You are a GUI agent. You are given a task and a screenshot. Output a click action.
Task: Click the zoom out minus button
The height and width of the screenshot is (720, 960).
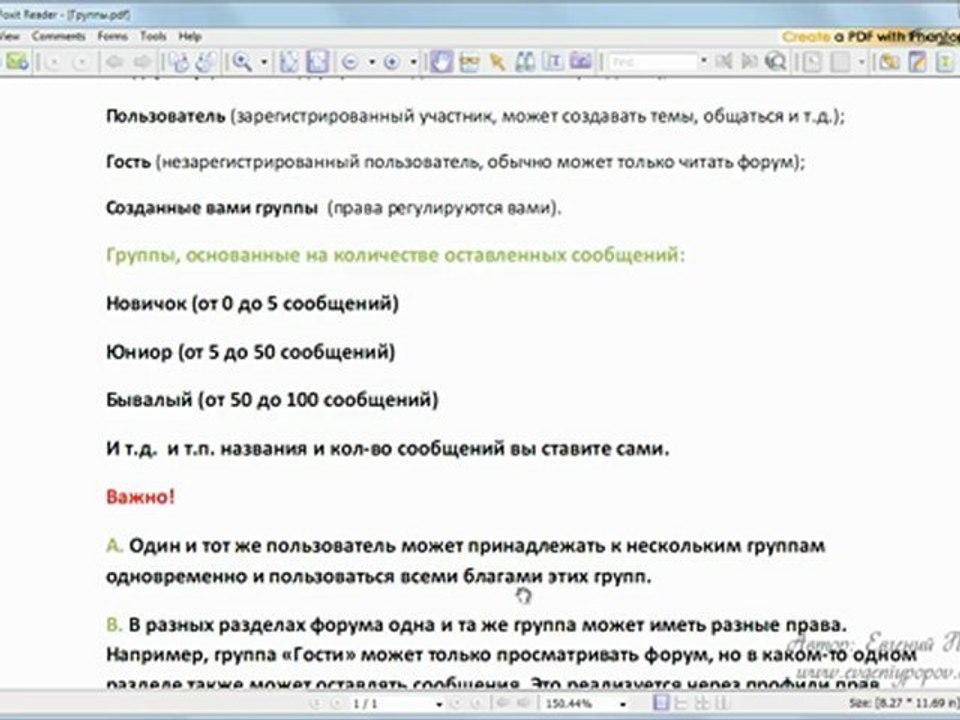point(350,62)
